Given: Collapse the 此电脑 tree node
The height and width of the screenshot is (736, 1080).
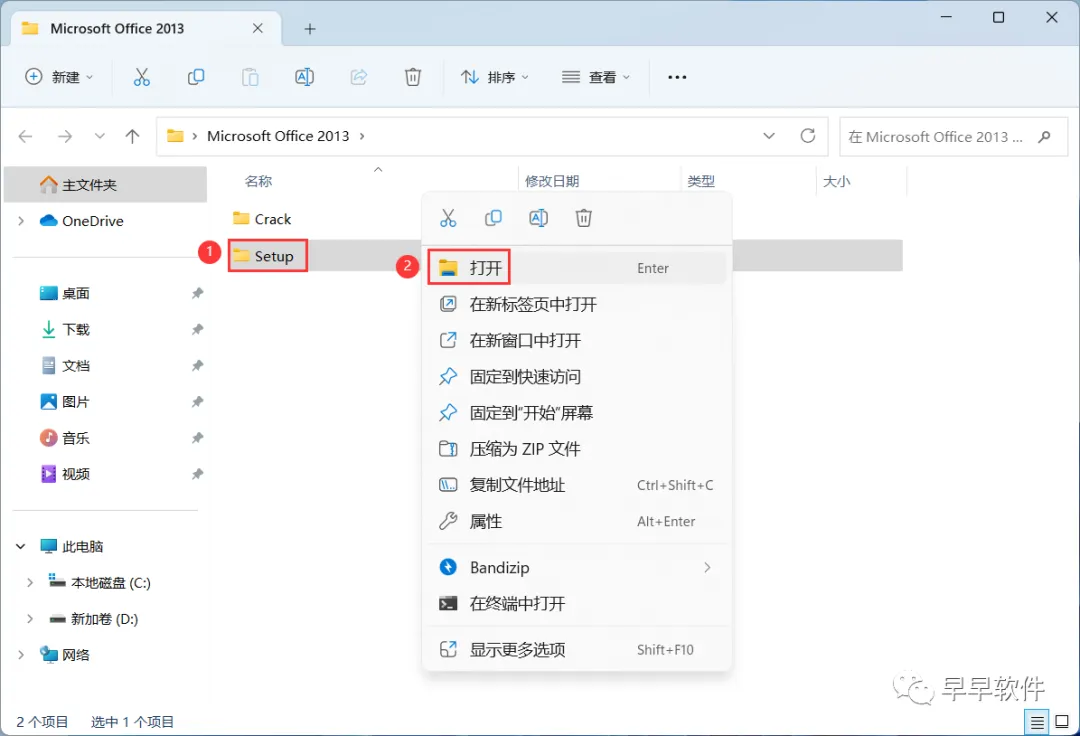Looking at the screenshot, I should pos(21,547).
